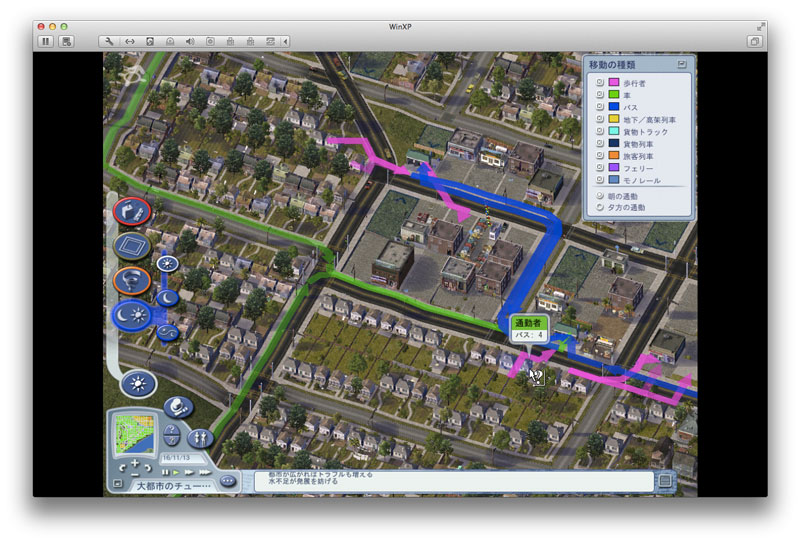Click the news ticker message text
Screen dimensions: 800x542
tap(320, 478)
